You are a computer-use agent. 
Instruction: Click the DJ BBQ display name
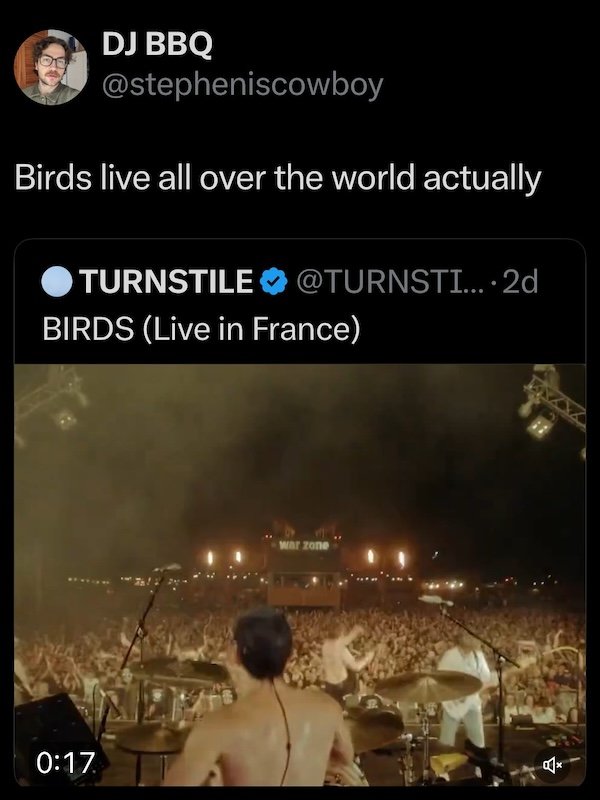click(x=155, y=46)
